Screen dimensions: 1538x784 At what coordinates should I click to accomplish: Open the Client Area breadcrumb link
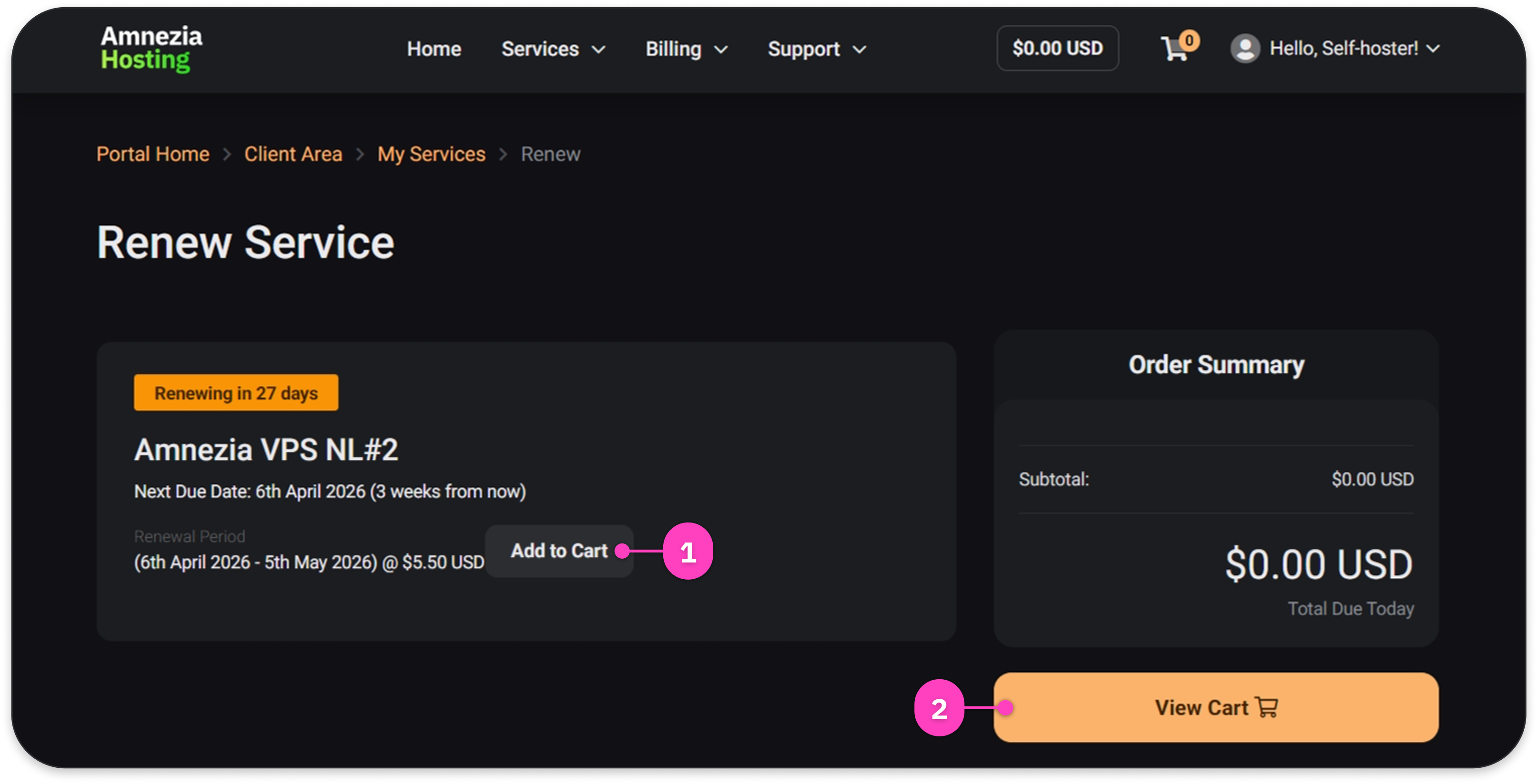coord(293,154)
